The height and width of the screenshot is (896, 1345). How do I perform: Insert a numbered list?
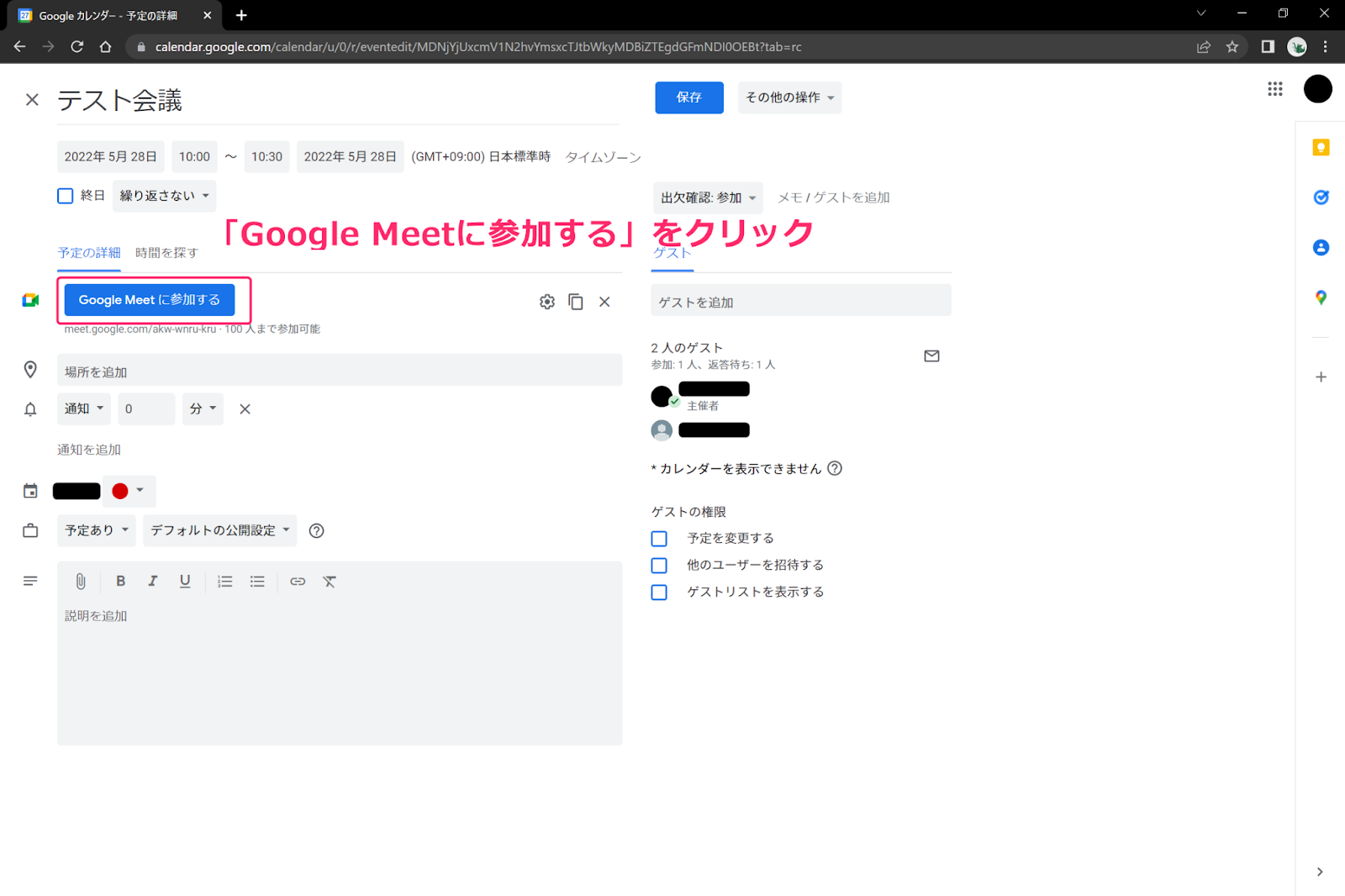click(225, 581)
